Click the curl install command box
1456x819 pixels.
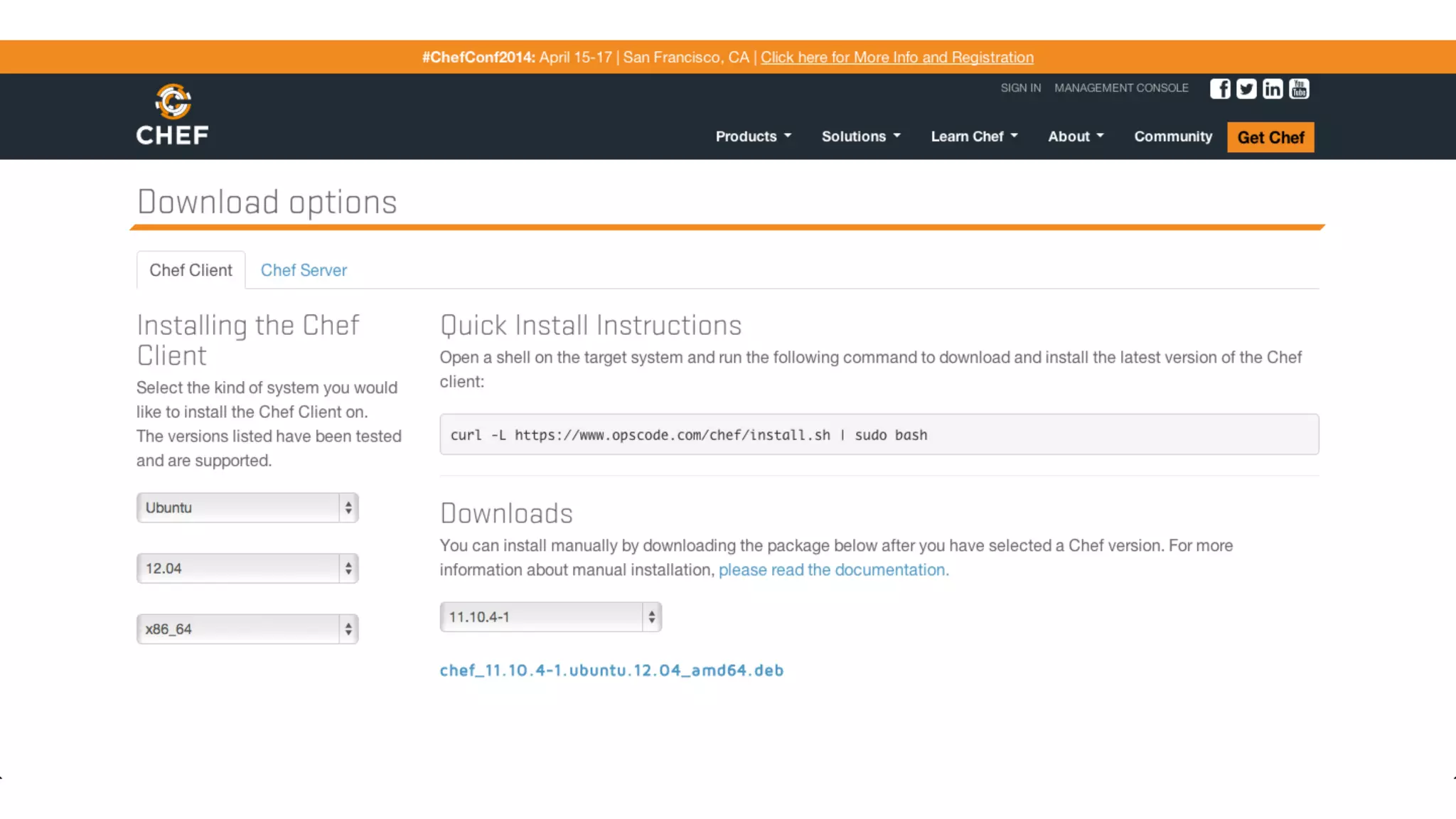(x=879, y=434)
